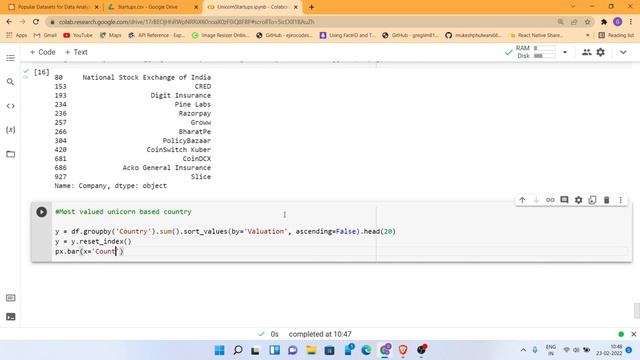This screenshot has width=640, height=360.
Task: Open the browser extensions puzzle icon
Action: point(604,22)
